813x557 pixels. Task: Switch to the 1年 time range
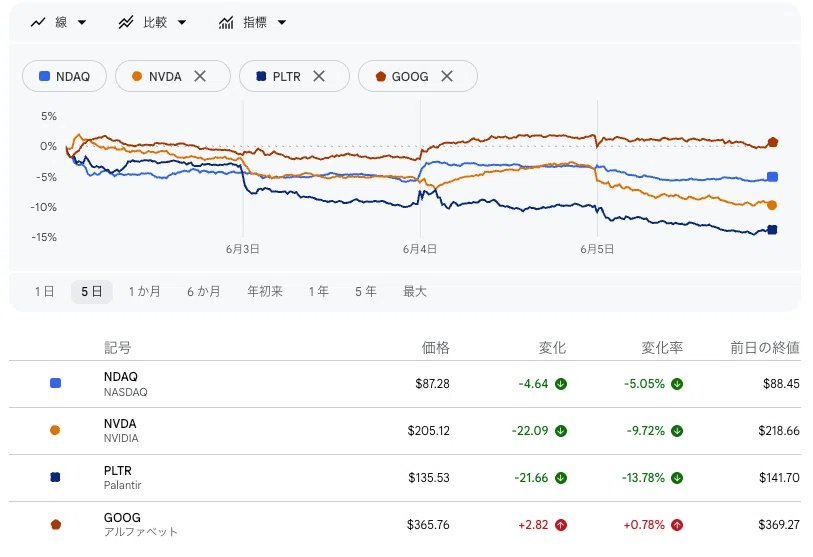click(x=318, y=291)
